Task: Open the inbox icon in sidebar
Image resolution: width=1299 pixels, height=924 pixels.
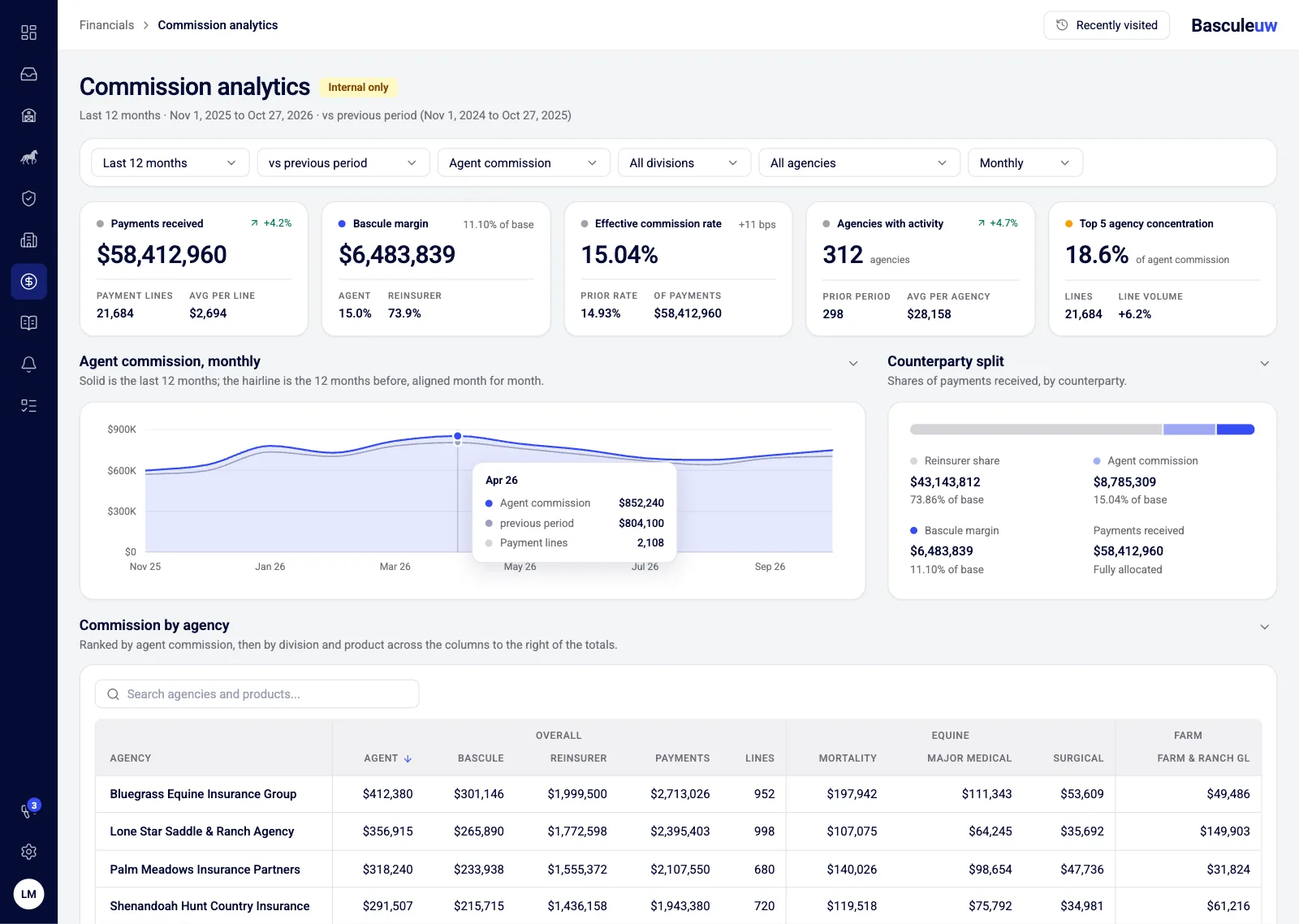Action: pos(28,74)
